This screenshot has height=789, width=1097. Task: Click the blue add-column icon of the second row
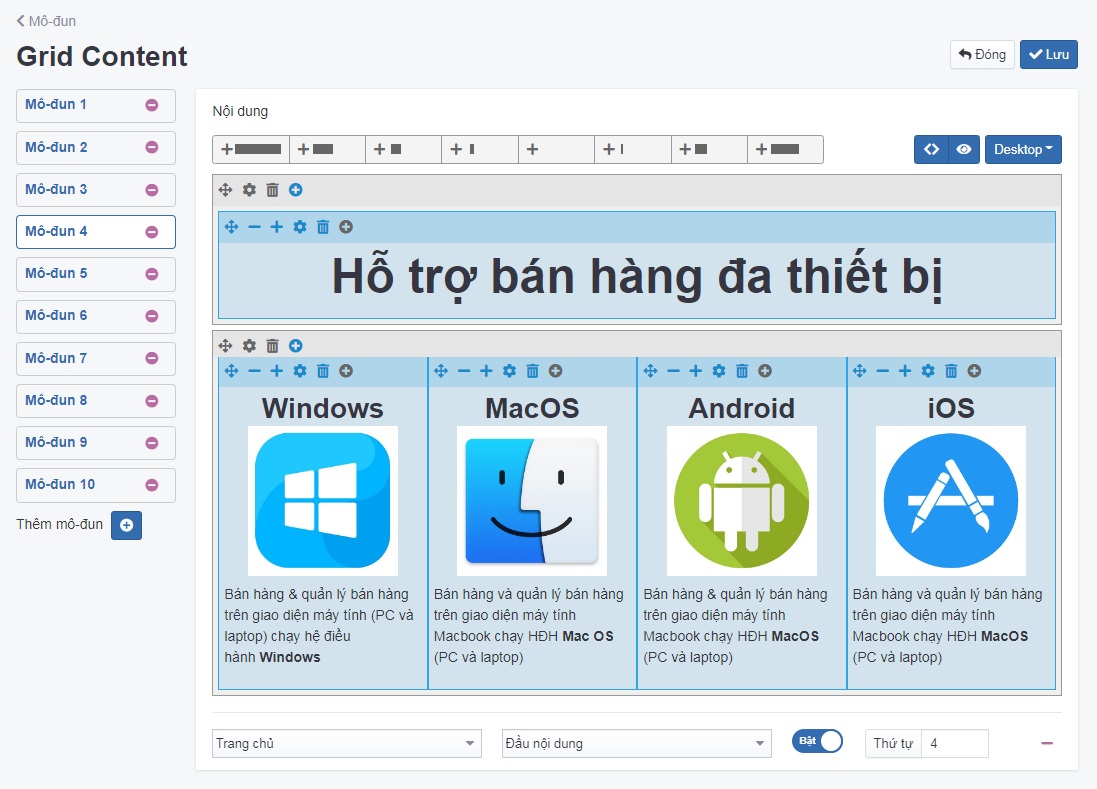point(296,346)
